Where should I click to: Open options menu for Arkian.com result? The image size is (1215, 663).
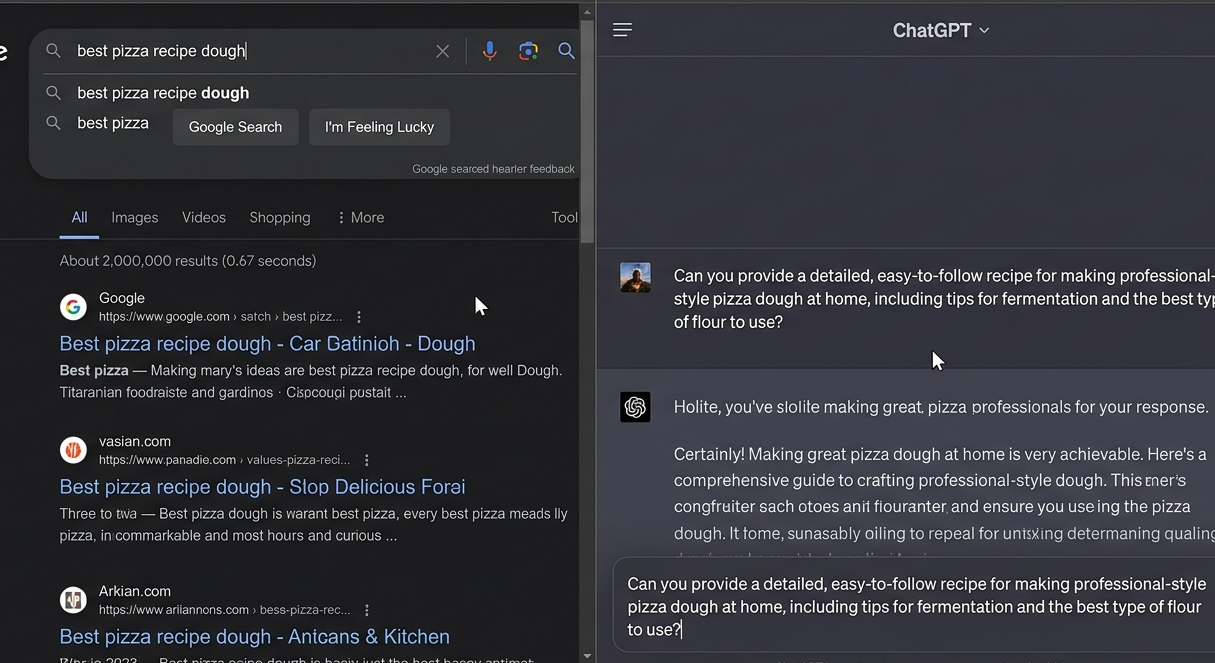(367, 610)
